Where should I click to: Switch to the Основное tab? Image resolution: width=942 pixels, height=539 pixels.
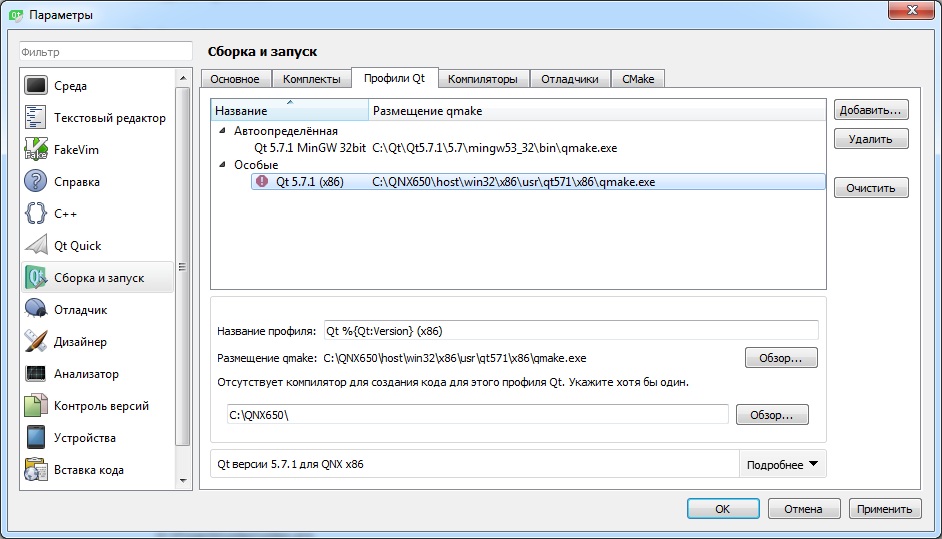click(x=235, y=79)
